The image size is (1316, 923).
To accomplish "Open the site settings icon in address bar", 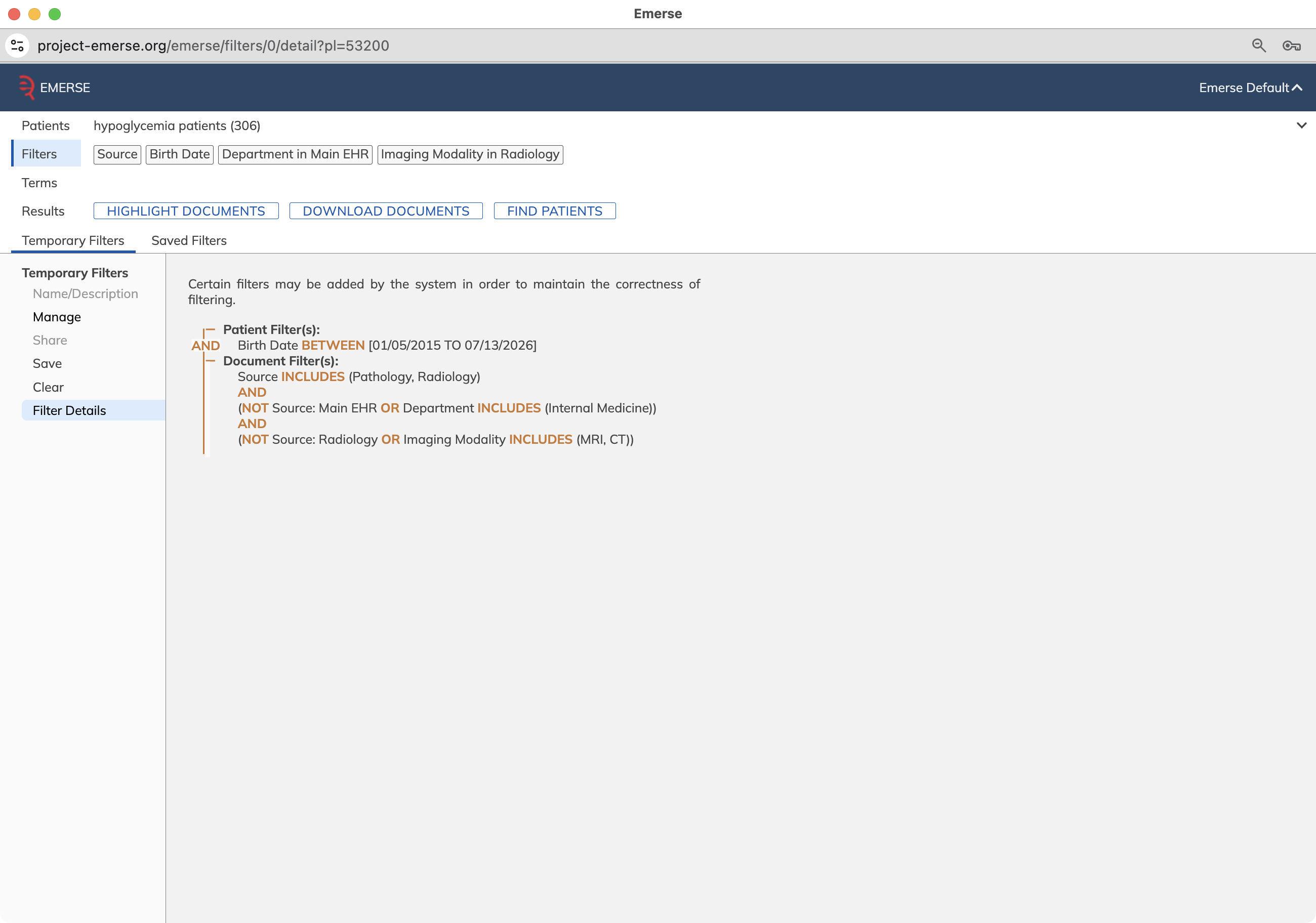I will (x=17, y=45).
